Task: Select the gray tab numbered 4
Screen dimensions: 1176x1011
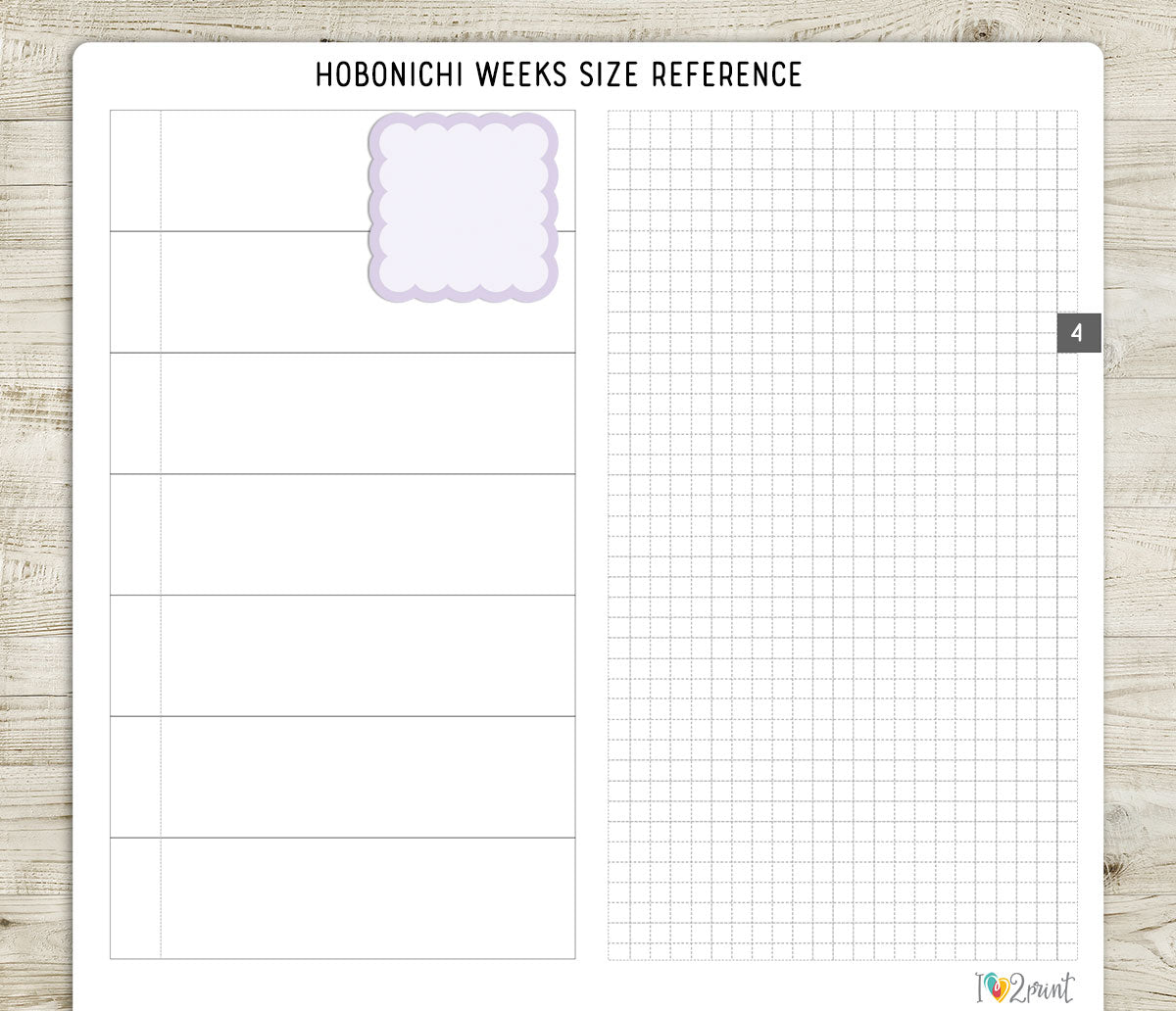Action: pyautogui.click(x=1079, y=333)
